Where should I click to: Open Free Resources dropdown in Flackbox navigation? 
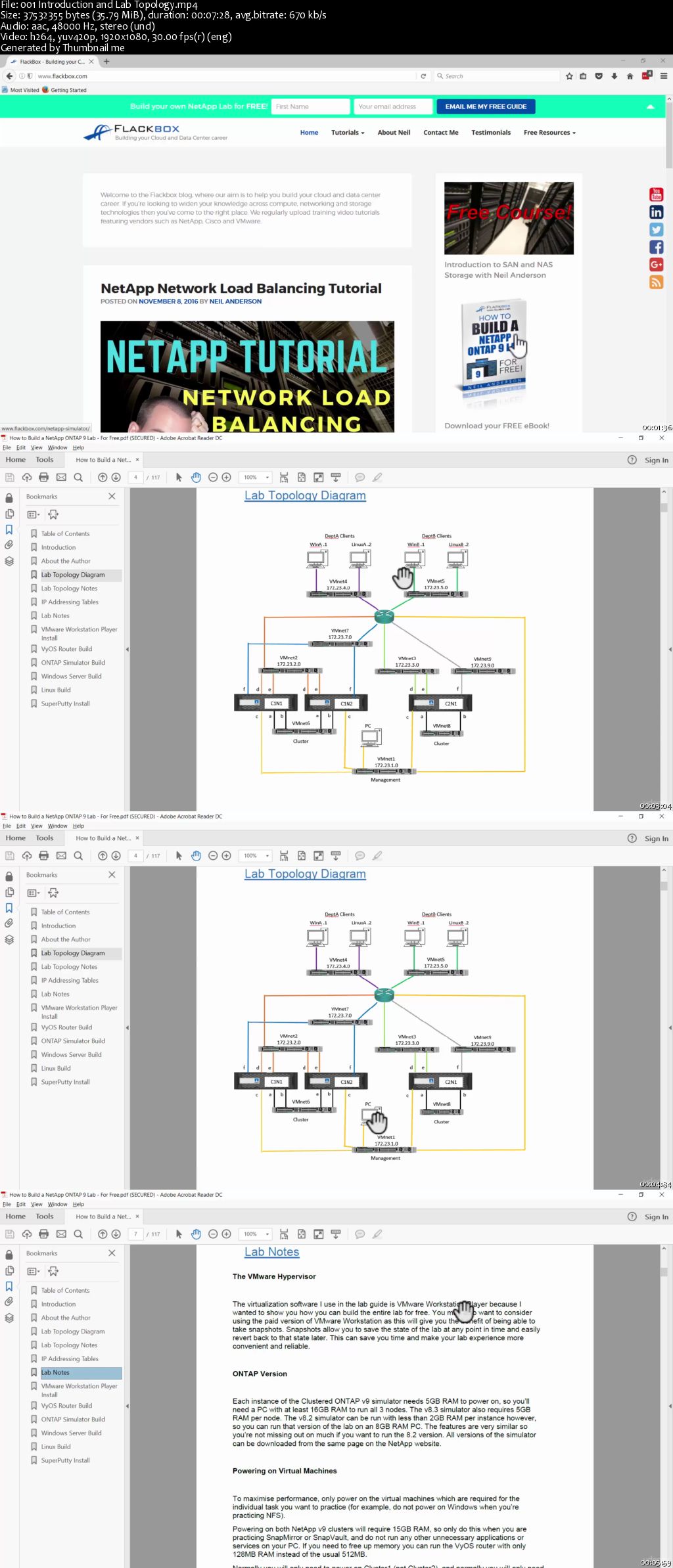[x=549, y=133]
